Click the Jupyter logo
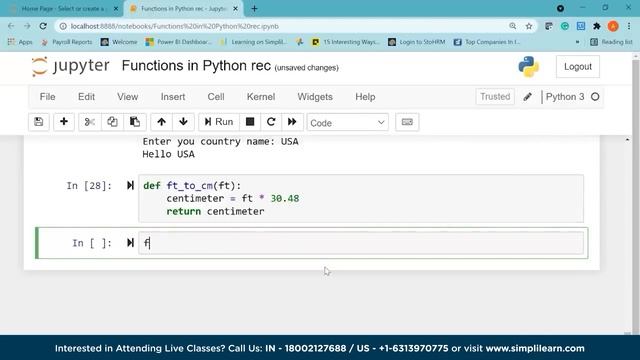This screenshot has height=360, width=640. (71, 66)
